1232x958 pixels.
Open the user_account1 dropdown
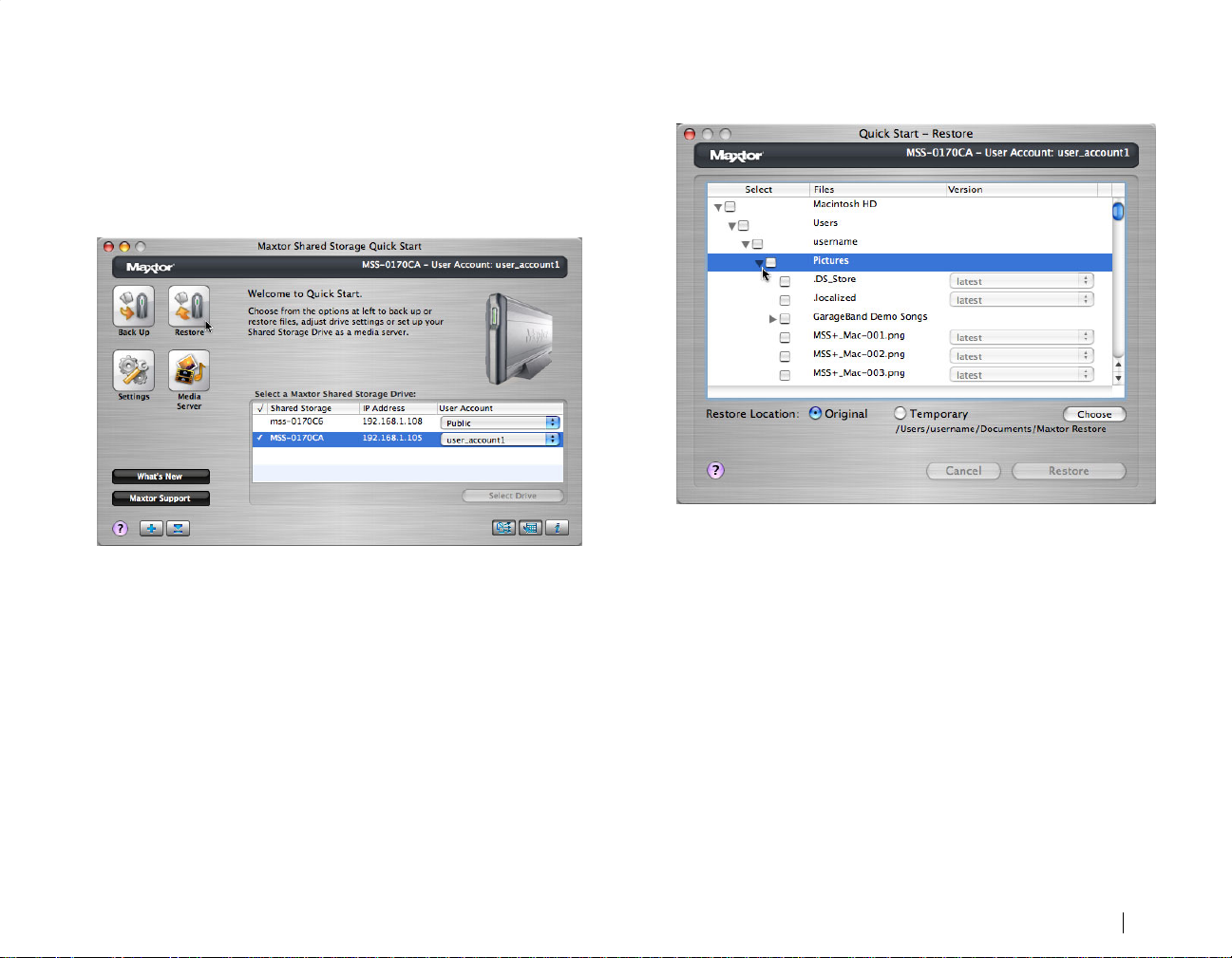click(501, 440)
